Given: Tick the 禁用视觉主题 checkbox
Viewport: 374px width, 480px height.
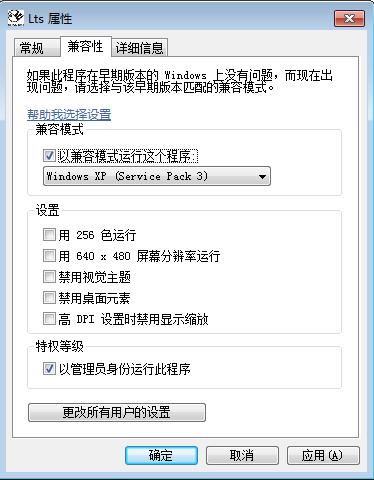Looking at the screenshot, I should pyautogui.click(x=49, y=277).
